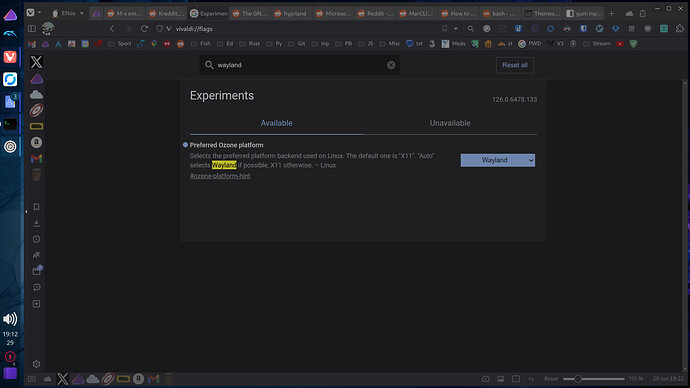Open the Downloads panel in the sidebar

coord(37,223)
